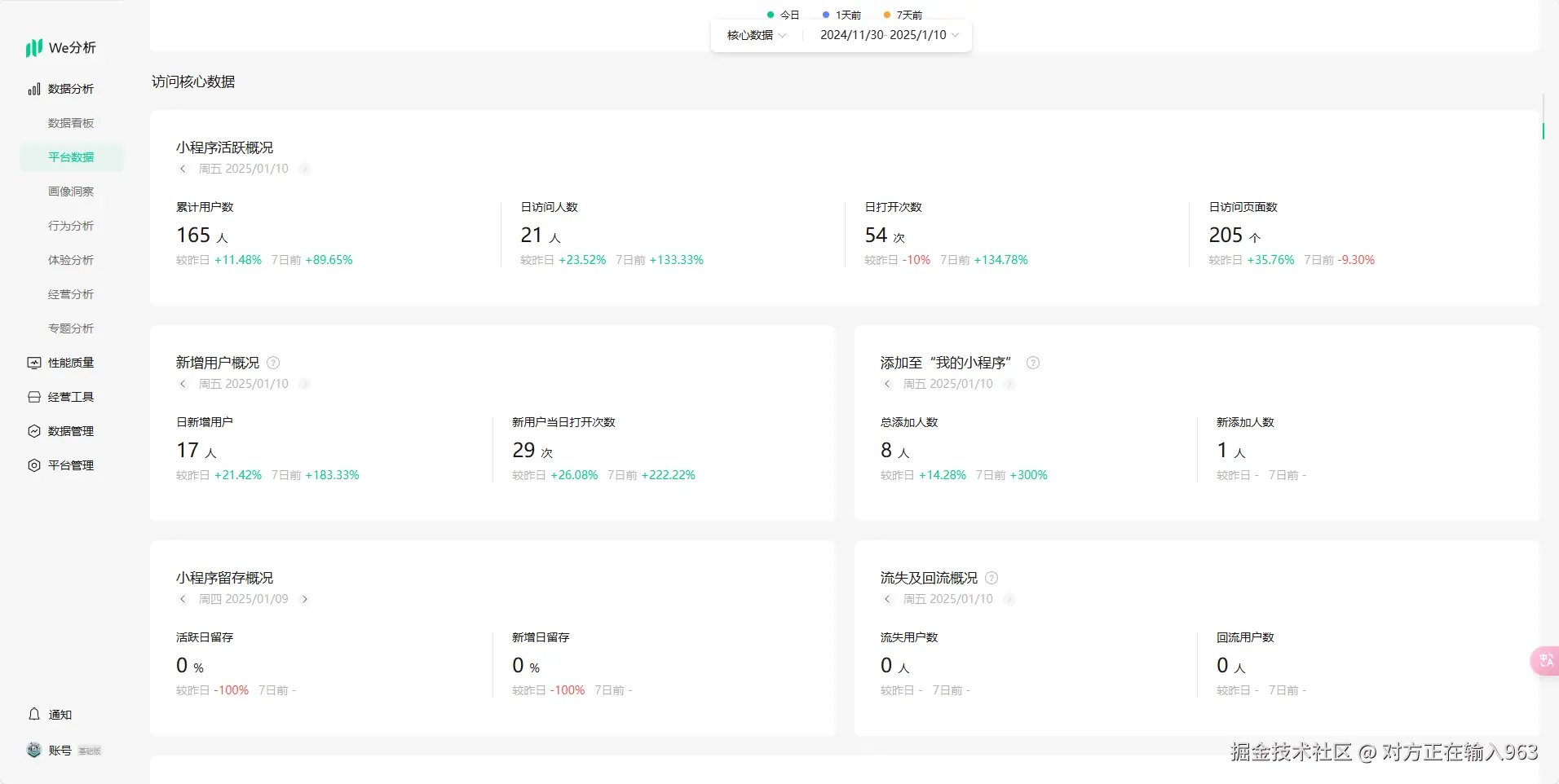This screenshot has height=784, width=1559.
Task: Go to next day in 新增用户概况
Action: tap(305, 384)
